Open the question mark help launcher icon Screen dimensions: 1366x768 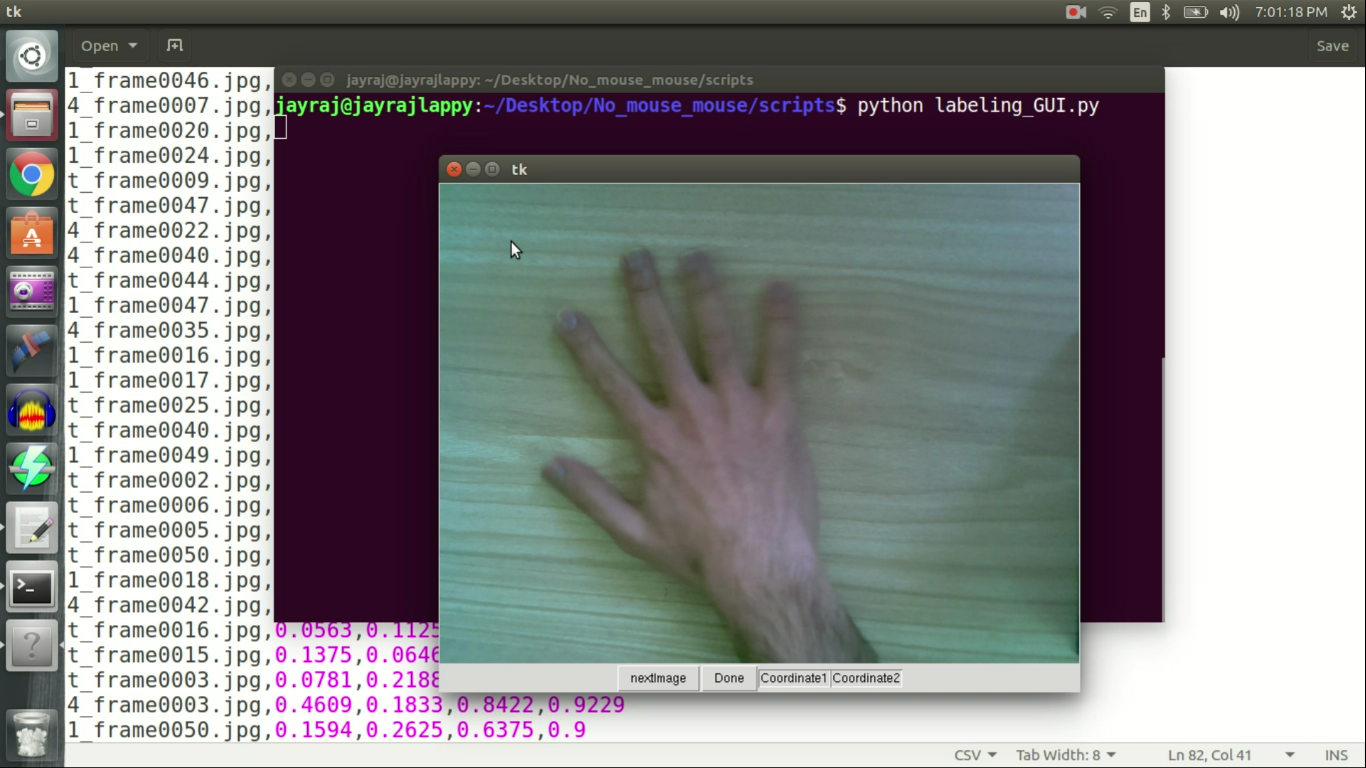pos(32,647)
